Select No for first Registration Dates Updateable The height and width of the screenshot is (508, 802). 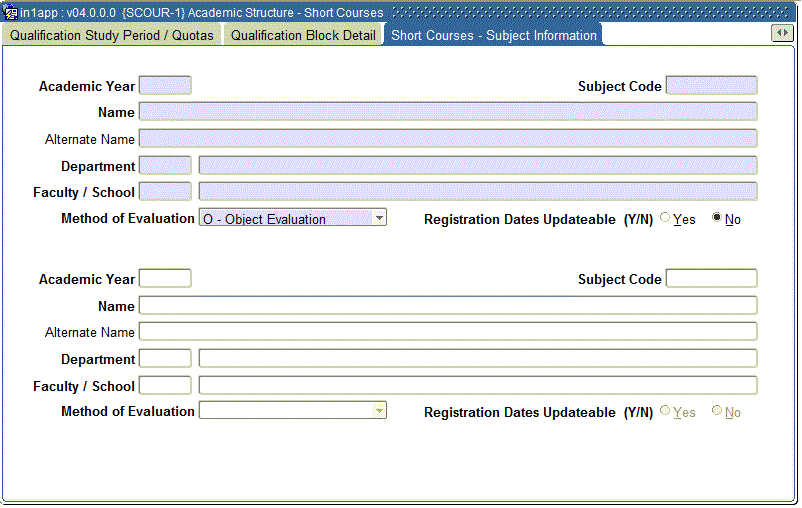tap(717, 218)
